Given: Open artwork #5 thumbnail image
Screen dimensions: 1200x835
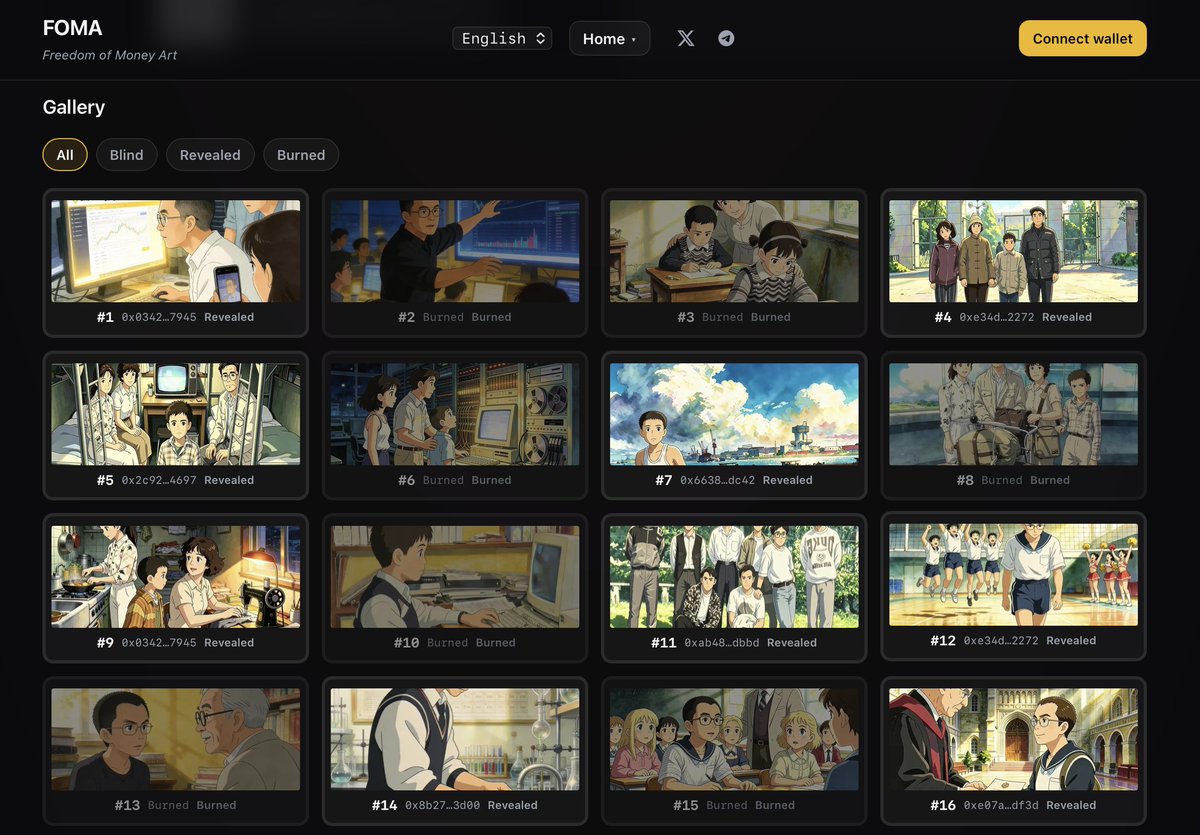Looking at the screenshot, I should pos(176,414).
